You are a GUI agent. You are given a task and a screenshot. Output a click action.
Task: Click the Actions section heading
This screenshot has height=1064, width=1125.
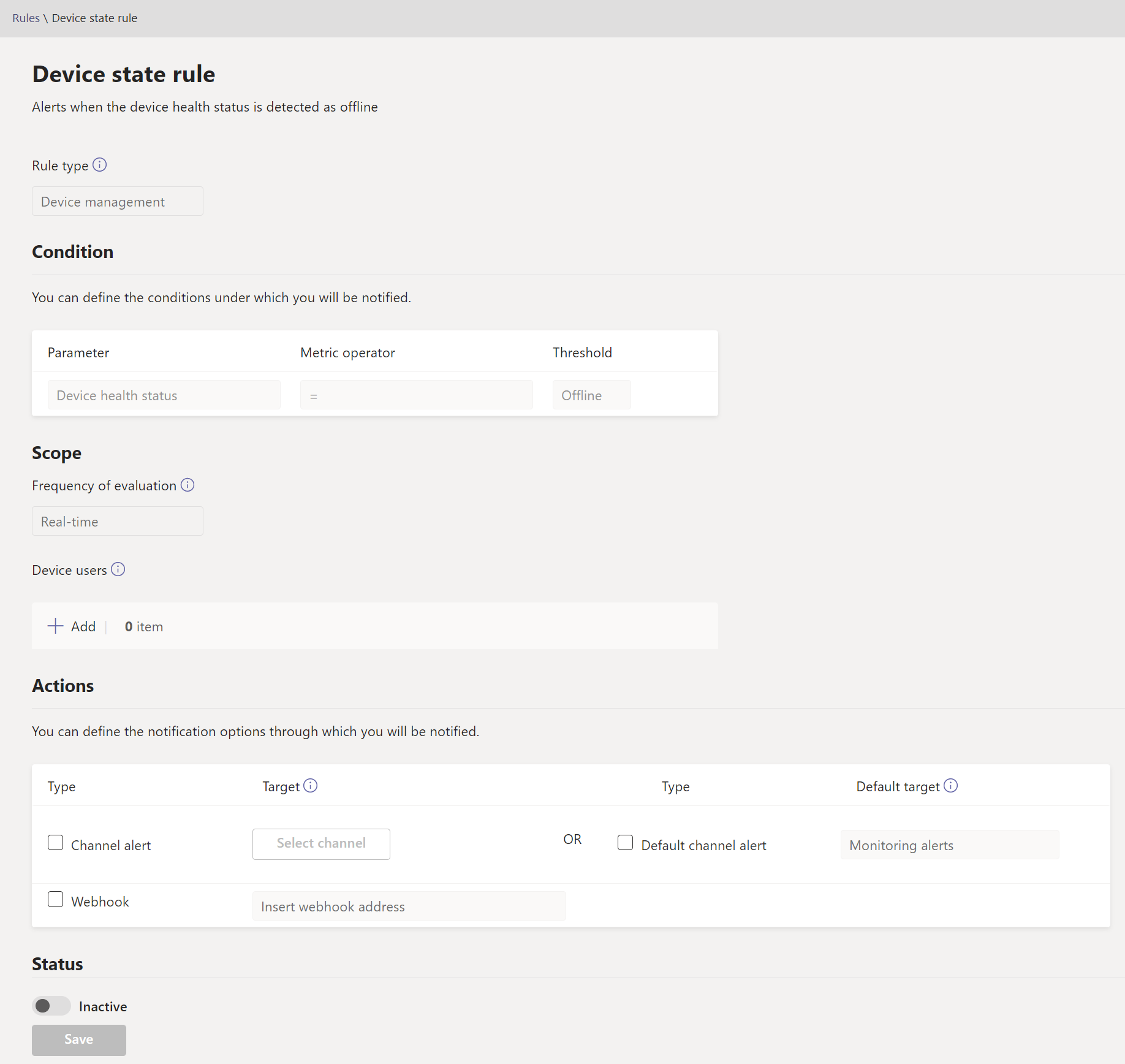tap(63, 686)
